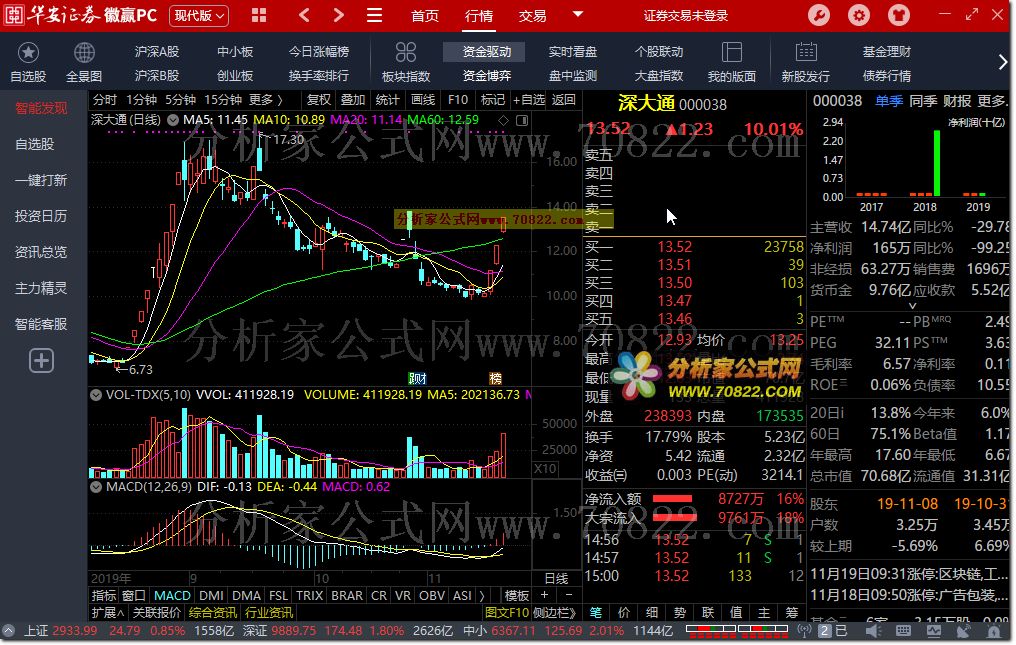Click the net inflow red bar of 净流入额
The width and height of the screenshot is (1016, 645).
click(x=672, y=498)
